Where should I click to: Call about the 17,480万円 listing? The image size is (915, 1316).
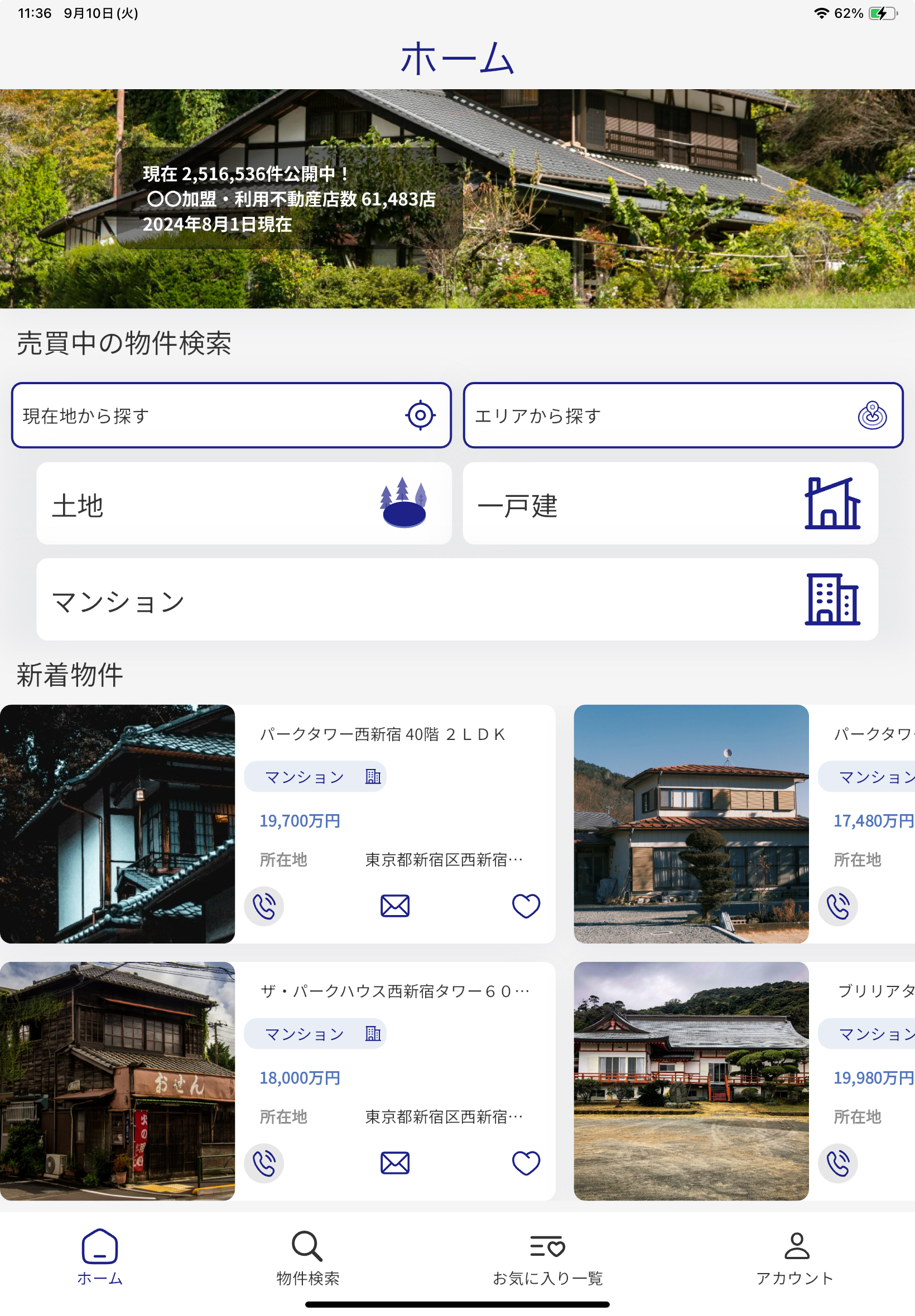(x=838, y=906)
